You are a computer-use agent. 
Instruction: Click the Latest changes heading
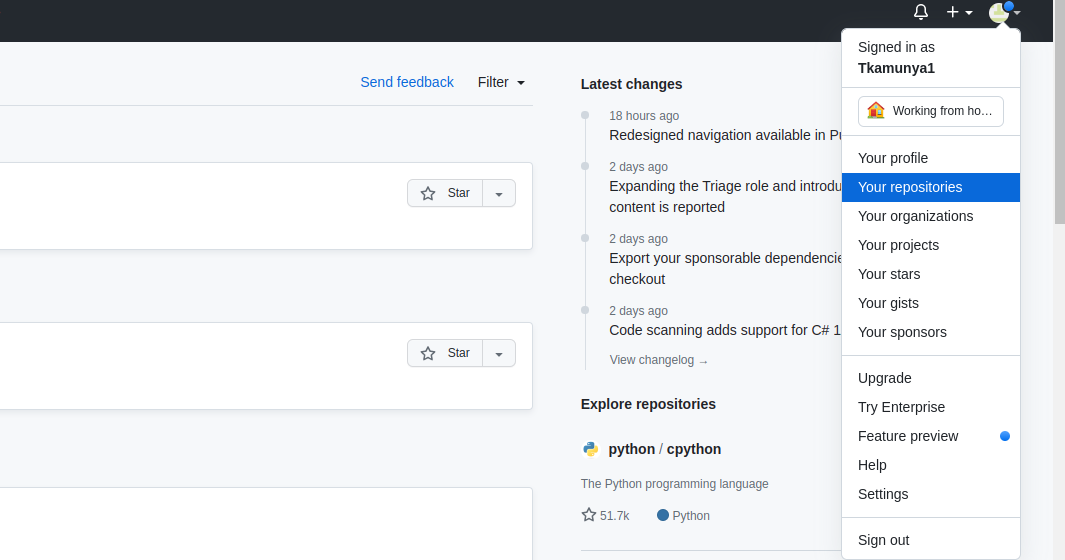pos(631,84)
